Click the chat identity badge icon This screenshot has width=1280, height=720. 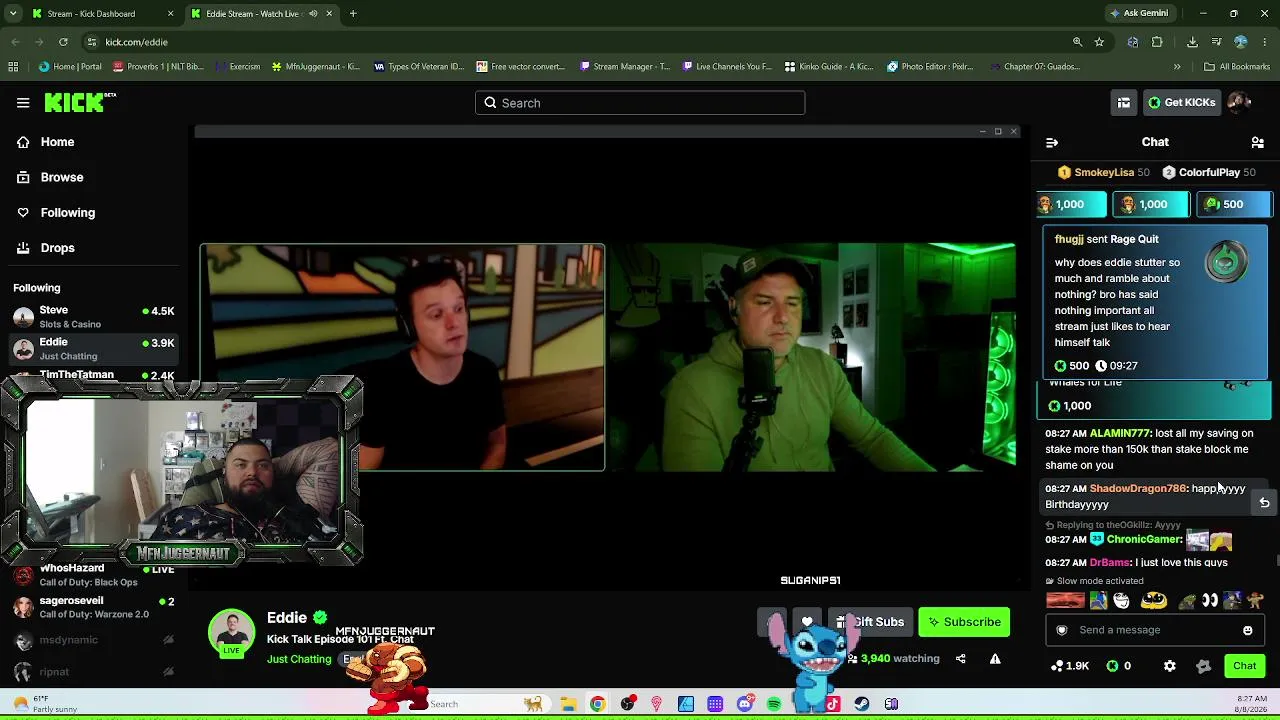click(x=1062, y=630)
